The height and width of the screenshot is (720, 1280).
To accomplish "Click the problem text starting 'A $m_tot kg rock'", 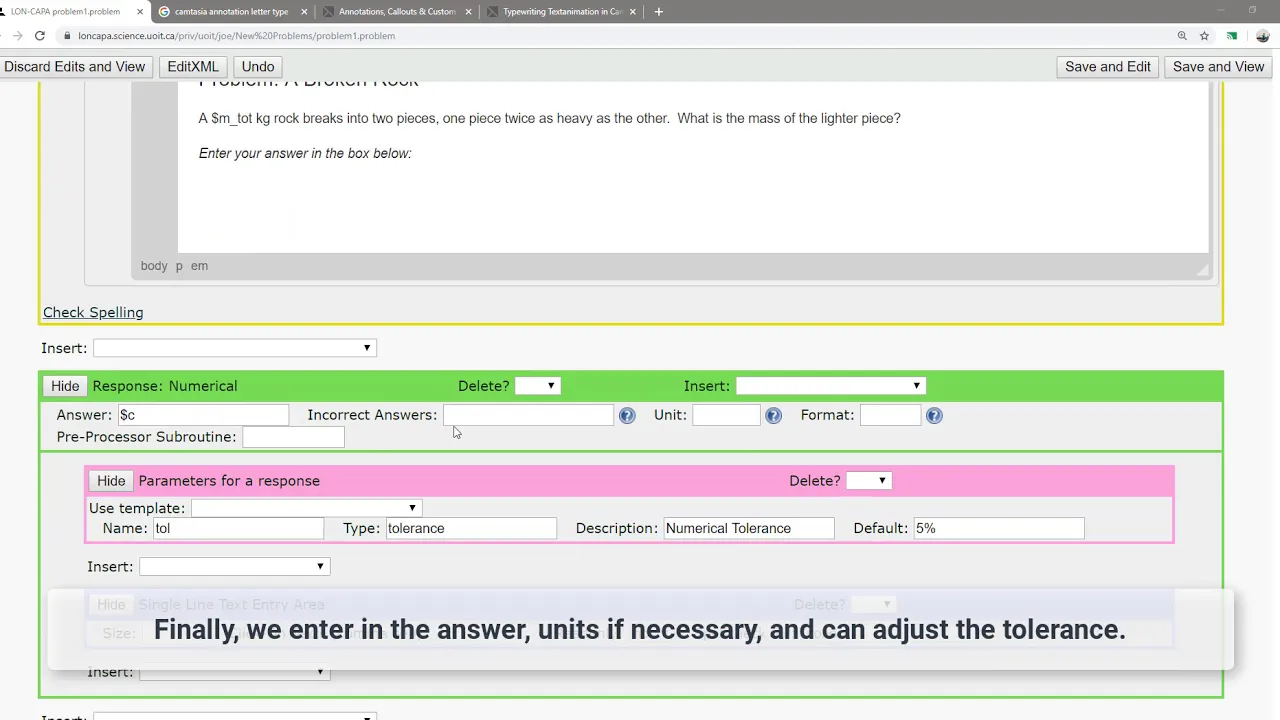I will pyautogui.click(x=550, y=118).
